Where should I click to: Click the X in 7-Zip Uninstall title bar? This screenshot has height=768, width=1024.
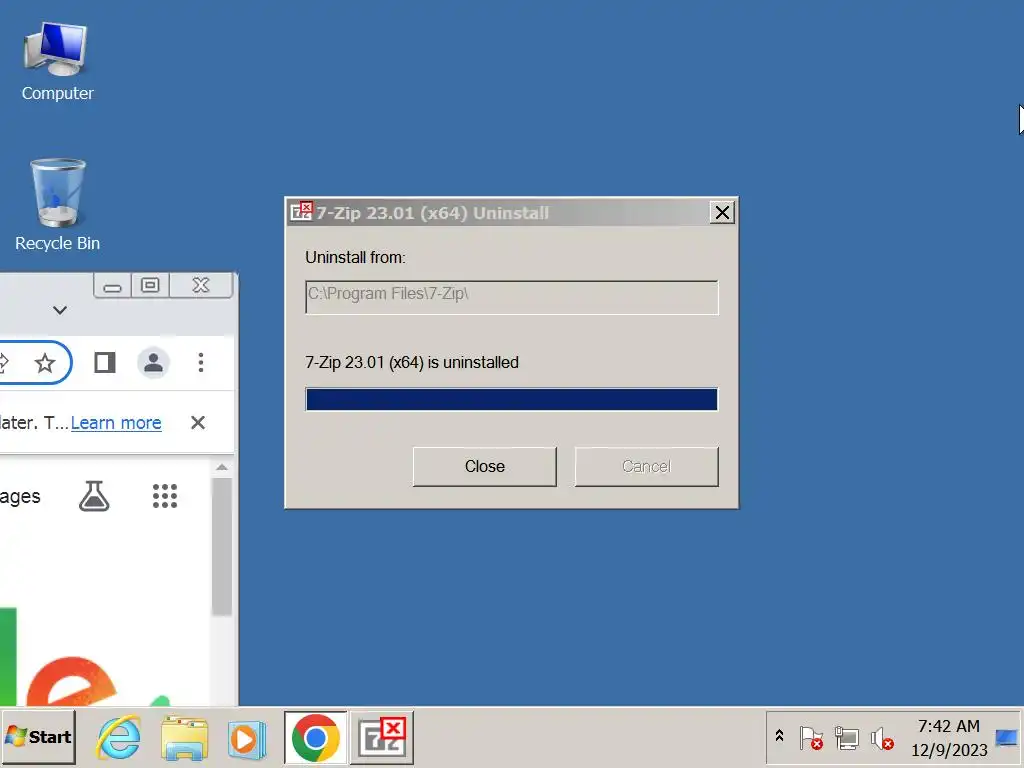point(722,212)
